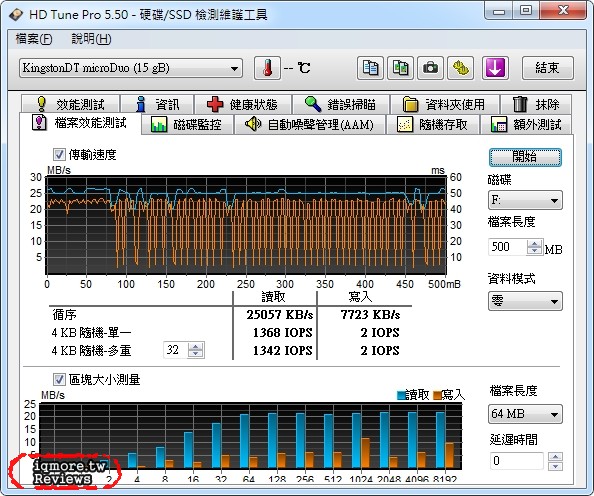This screenshot has height=496, width=594.
Task: Copy screenshot to clipboard icon
Action: click(x=400, y=68)
